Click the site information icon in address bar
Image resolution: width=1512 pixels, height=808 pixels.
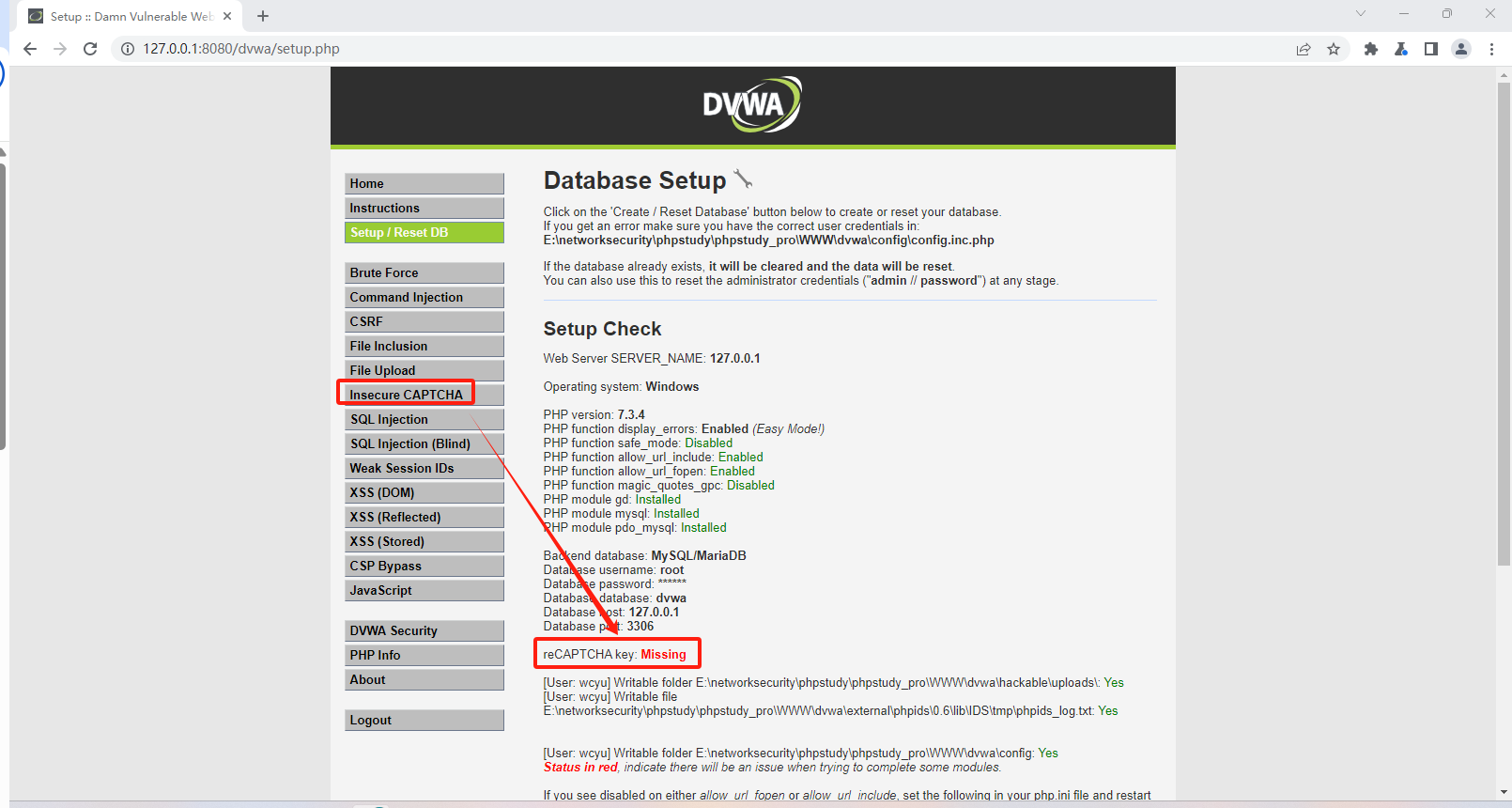coord(128,49)
